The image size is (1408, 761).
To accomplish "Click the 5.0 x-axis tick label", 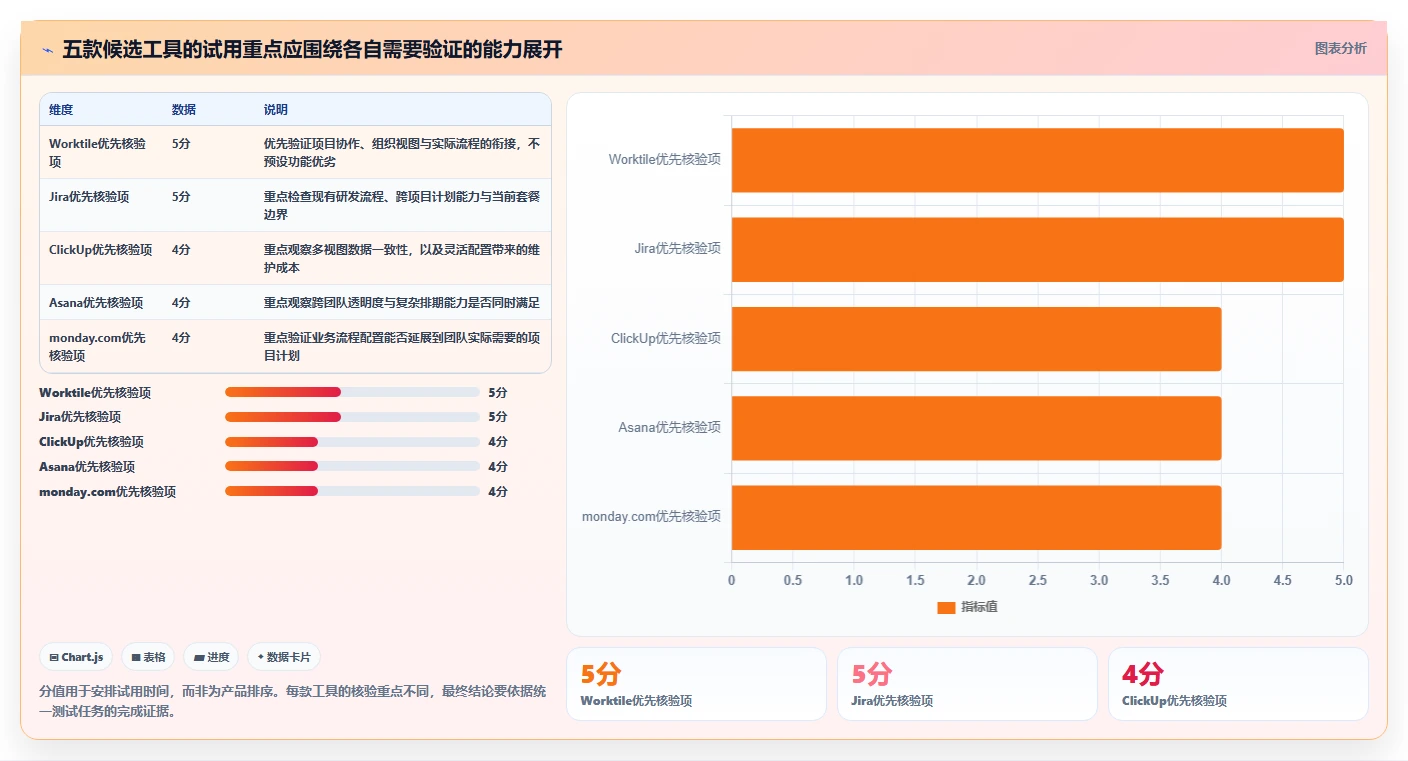I will click(x=1343, y=580).
